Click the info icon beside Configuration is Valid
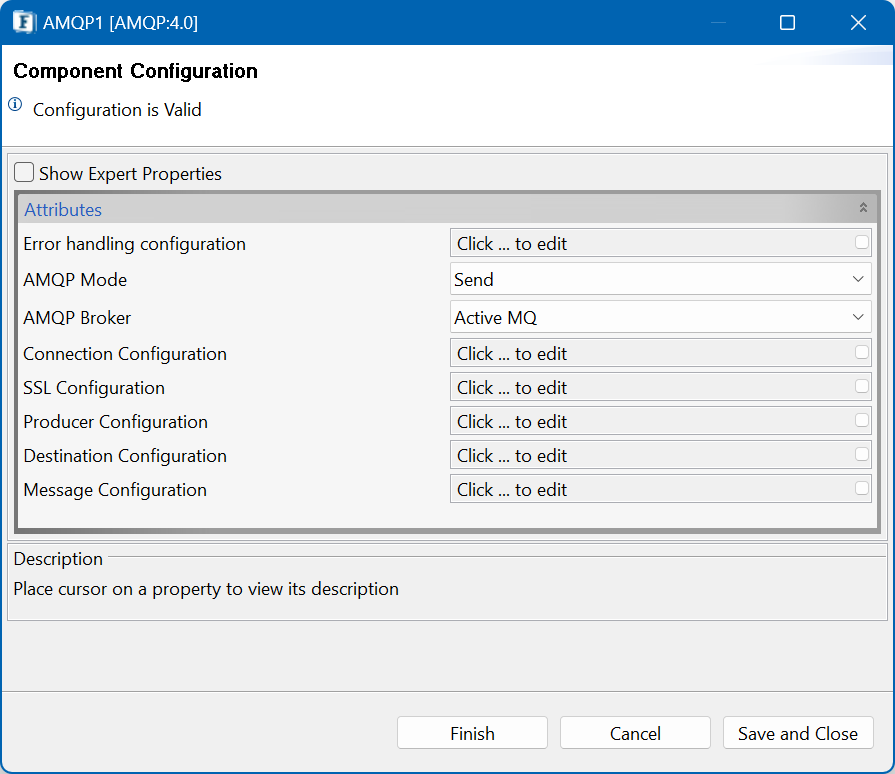This screenshot has height=774, width=895. pyautogui.click(x=15, y=104)
